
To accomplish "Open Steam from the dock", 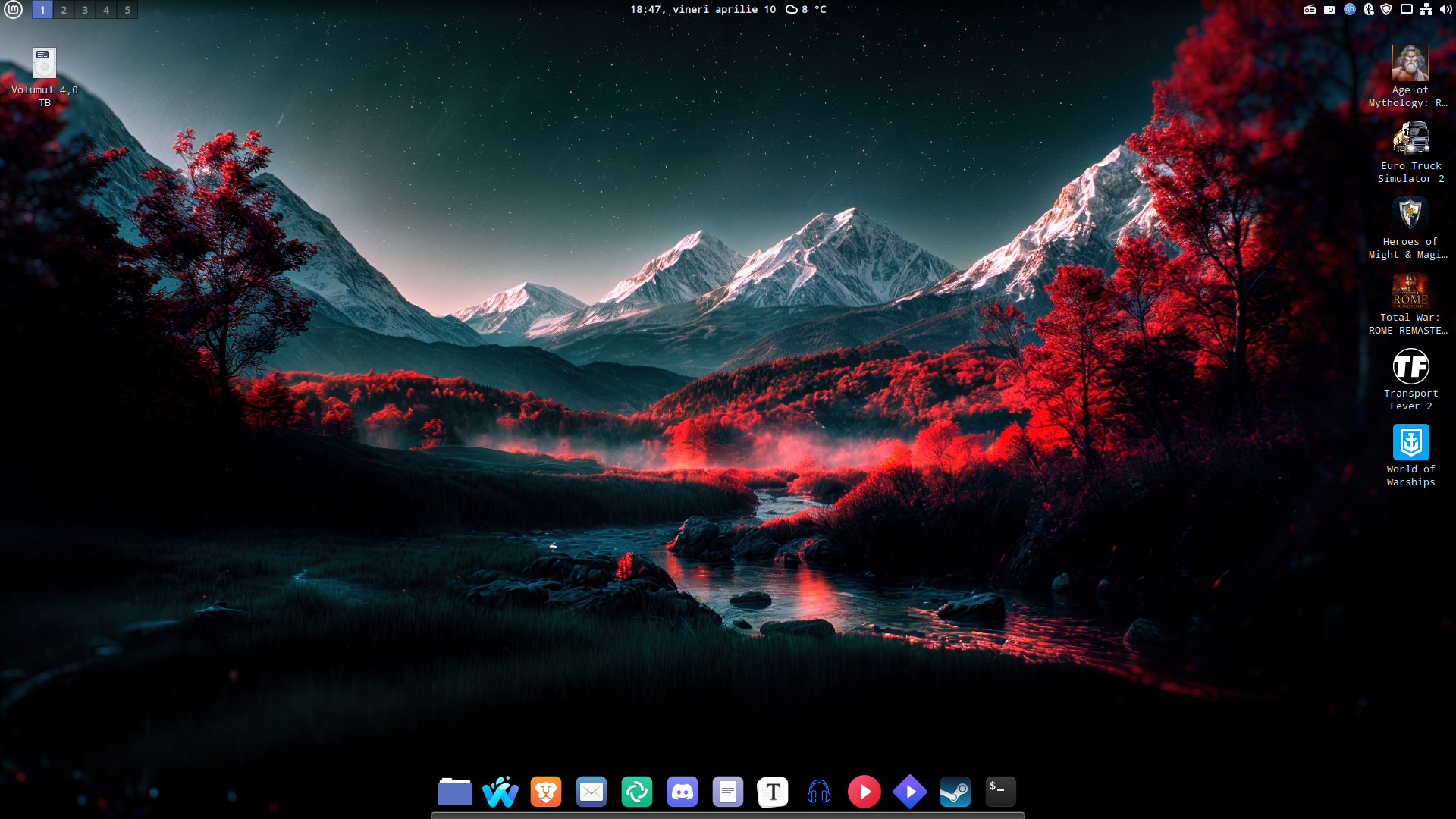I will tap(955, 792).
